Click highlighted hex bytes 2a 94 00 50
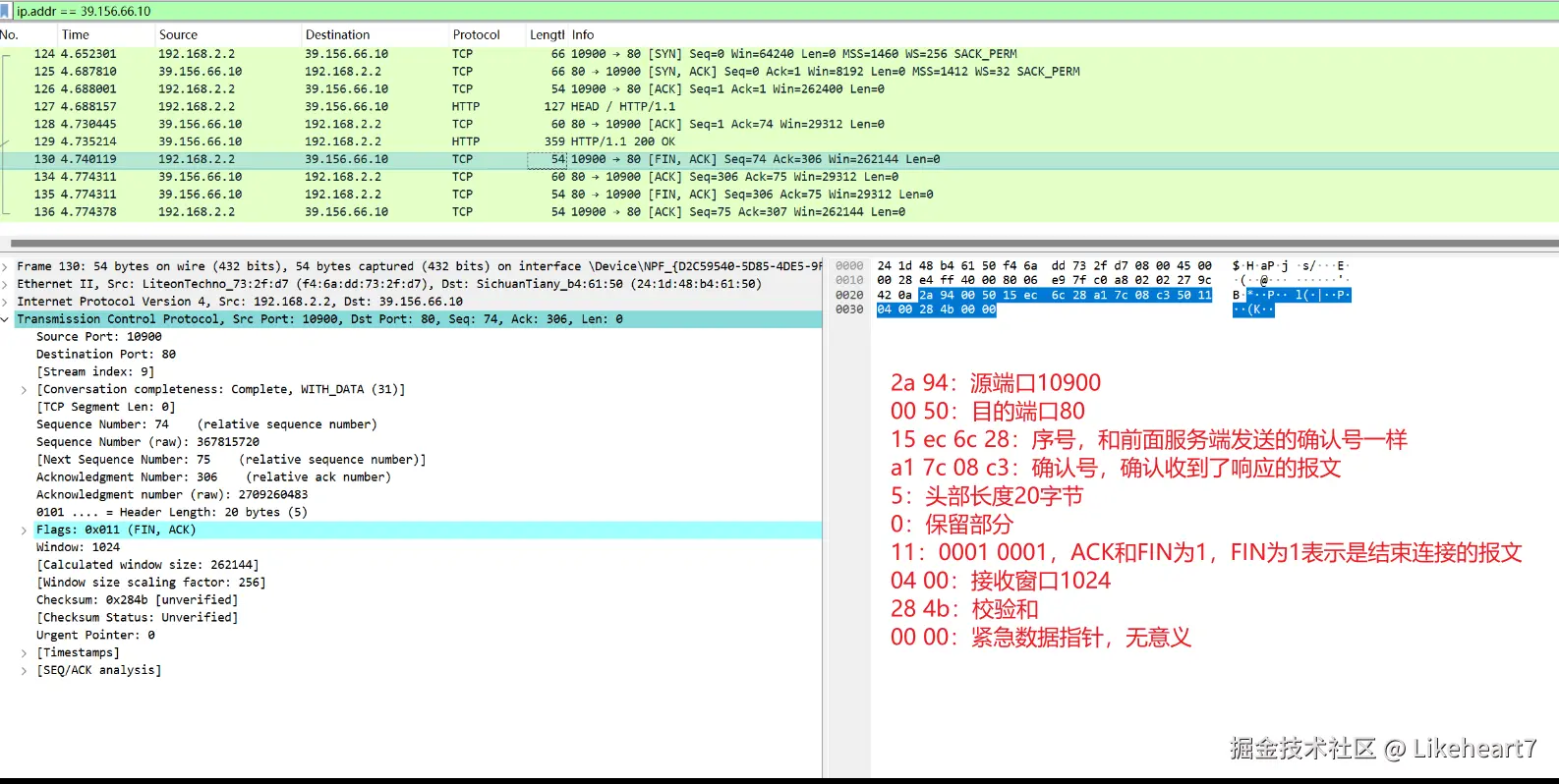 (957, 295)
